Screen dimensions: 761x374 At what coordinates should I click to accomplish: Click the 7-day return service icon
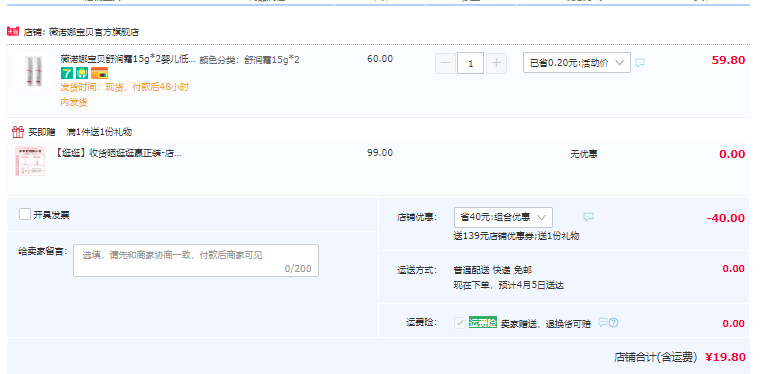(x=66, y=73)
